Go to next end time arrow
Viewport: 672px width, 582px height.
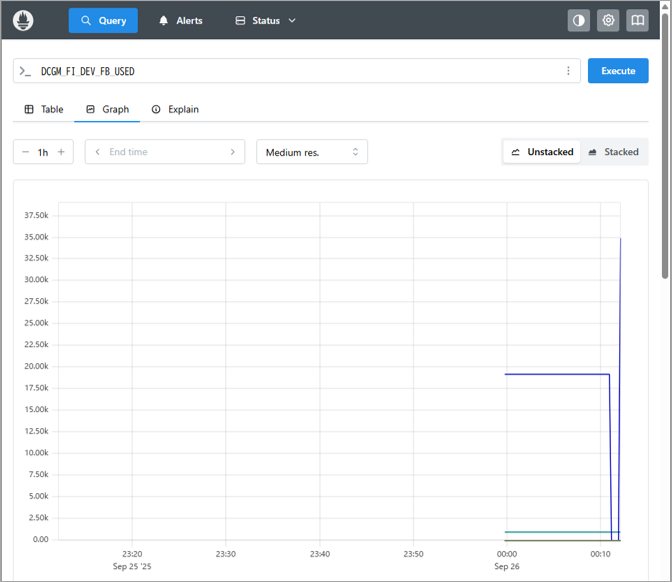pyautogui.click(x=233, y=152)
